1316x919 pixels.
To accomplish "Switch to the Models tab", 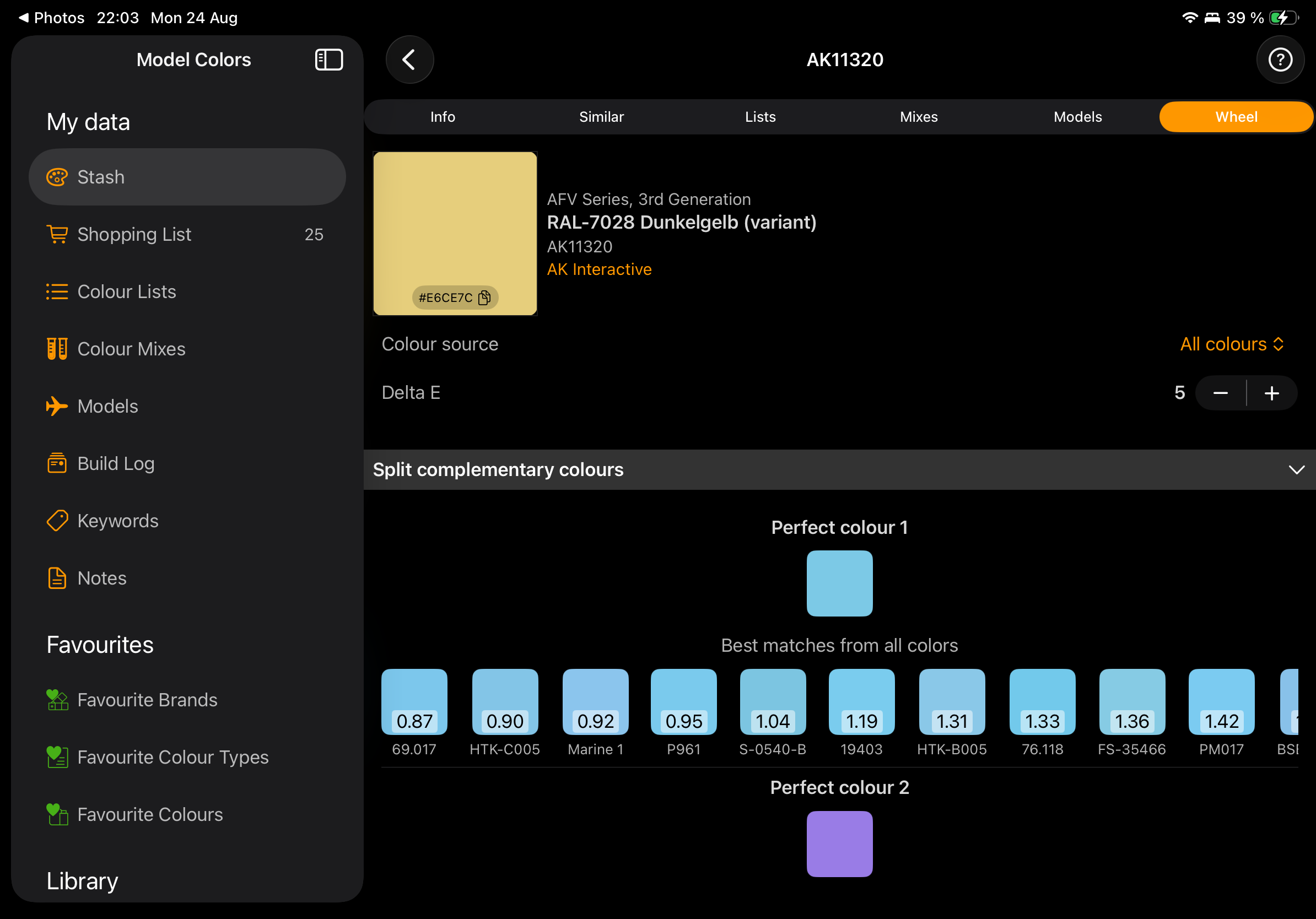I will click(1077, 117).
